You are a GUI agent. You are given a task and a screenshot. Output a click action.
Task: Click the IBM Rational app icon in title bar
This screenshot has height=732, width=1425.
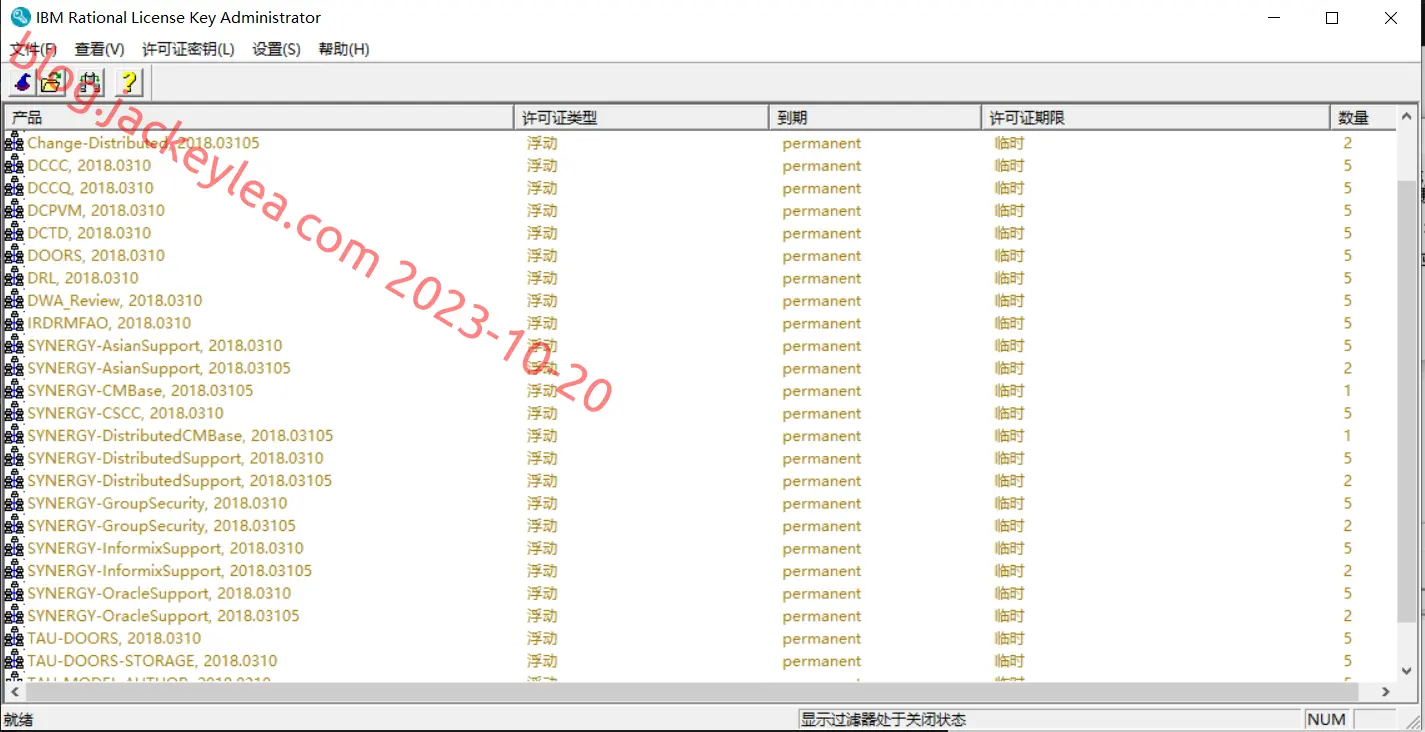pos(20,17)
